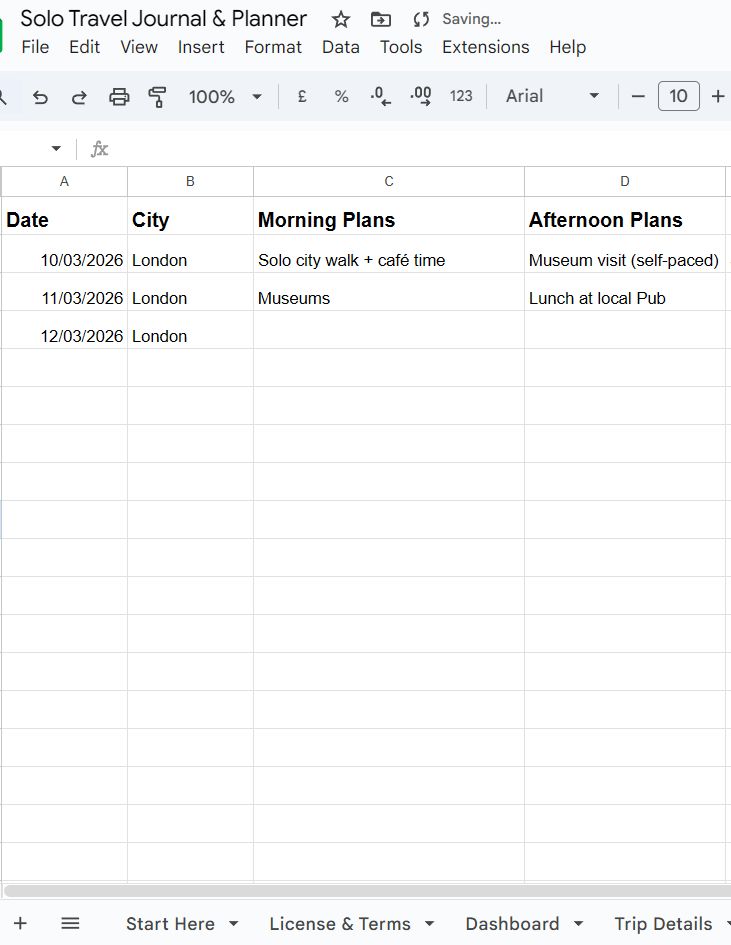Viewport: 731px width, 945px height.
Task: Format as currency with pound icon
Action: [x=302, y=97]
